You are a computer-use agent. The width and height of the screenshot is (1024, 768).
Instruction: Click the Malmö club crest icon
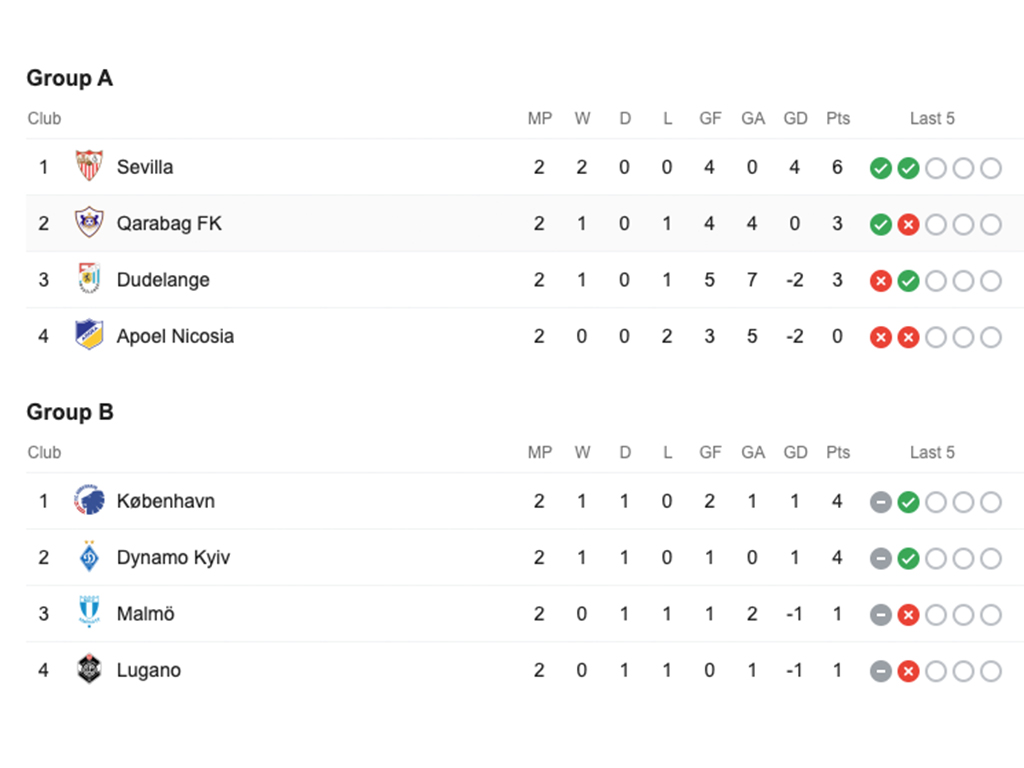point(89,614)
